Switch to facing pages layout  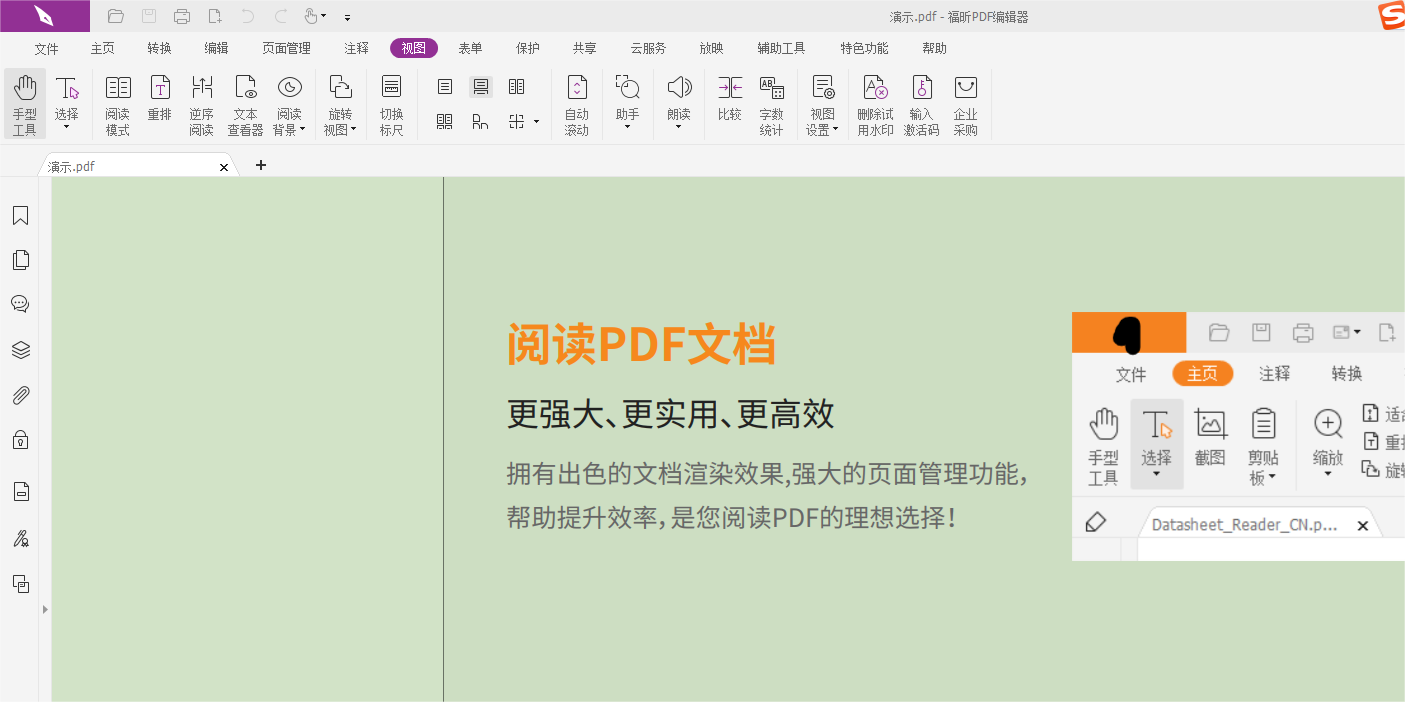pos(517,86)
